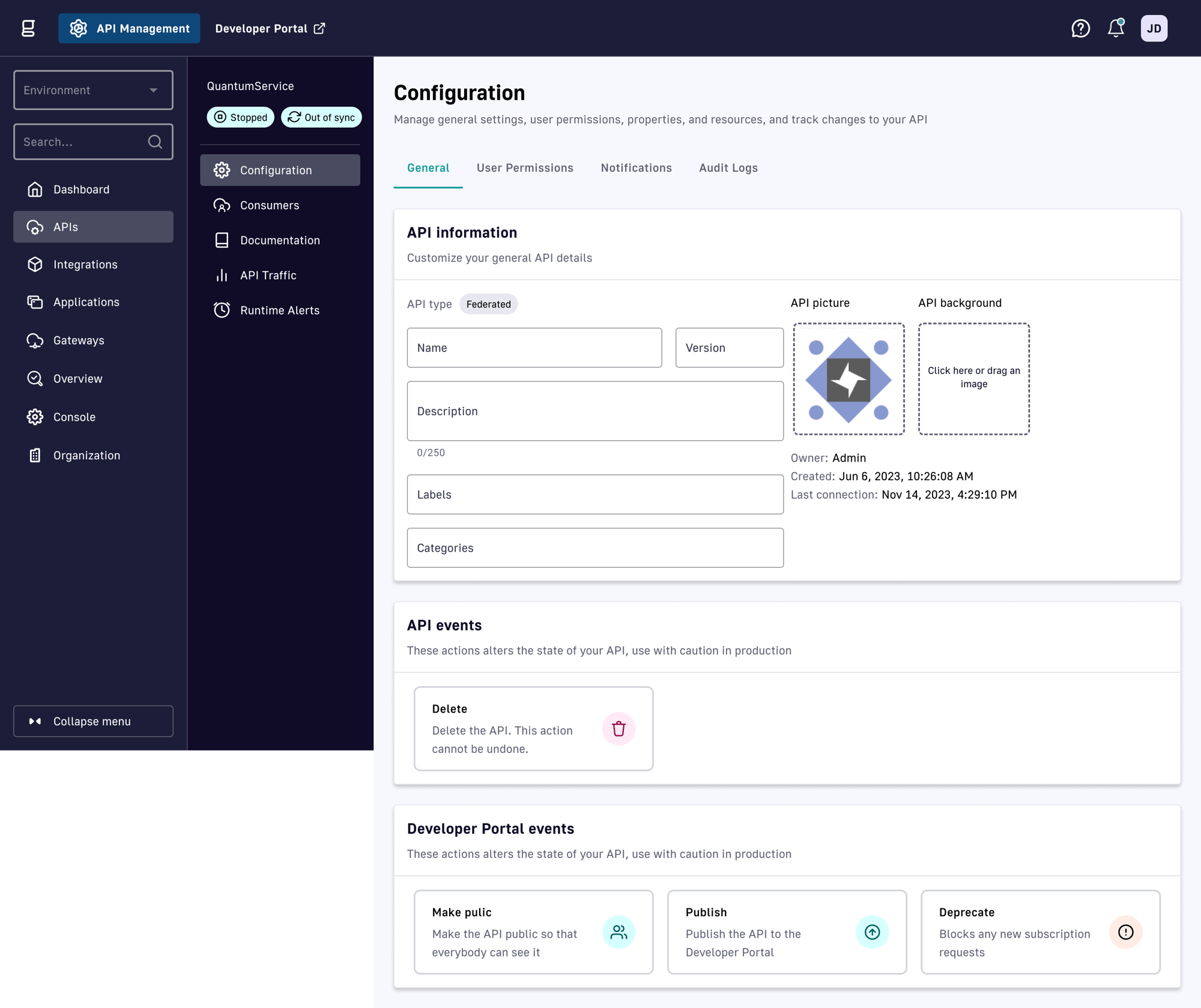This screenshot has width=1201, height=1008.
Task: Open the Notifications tab
Action: click(x=636, y=168)
